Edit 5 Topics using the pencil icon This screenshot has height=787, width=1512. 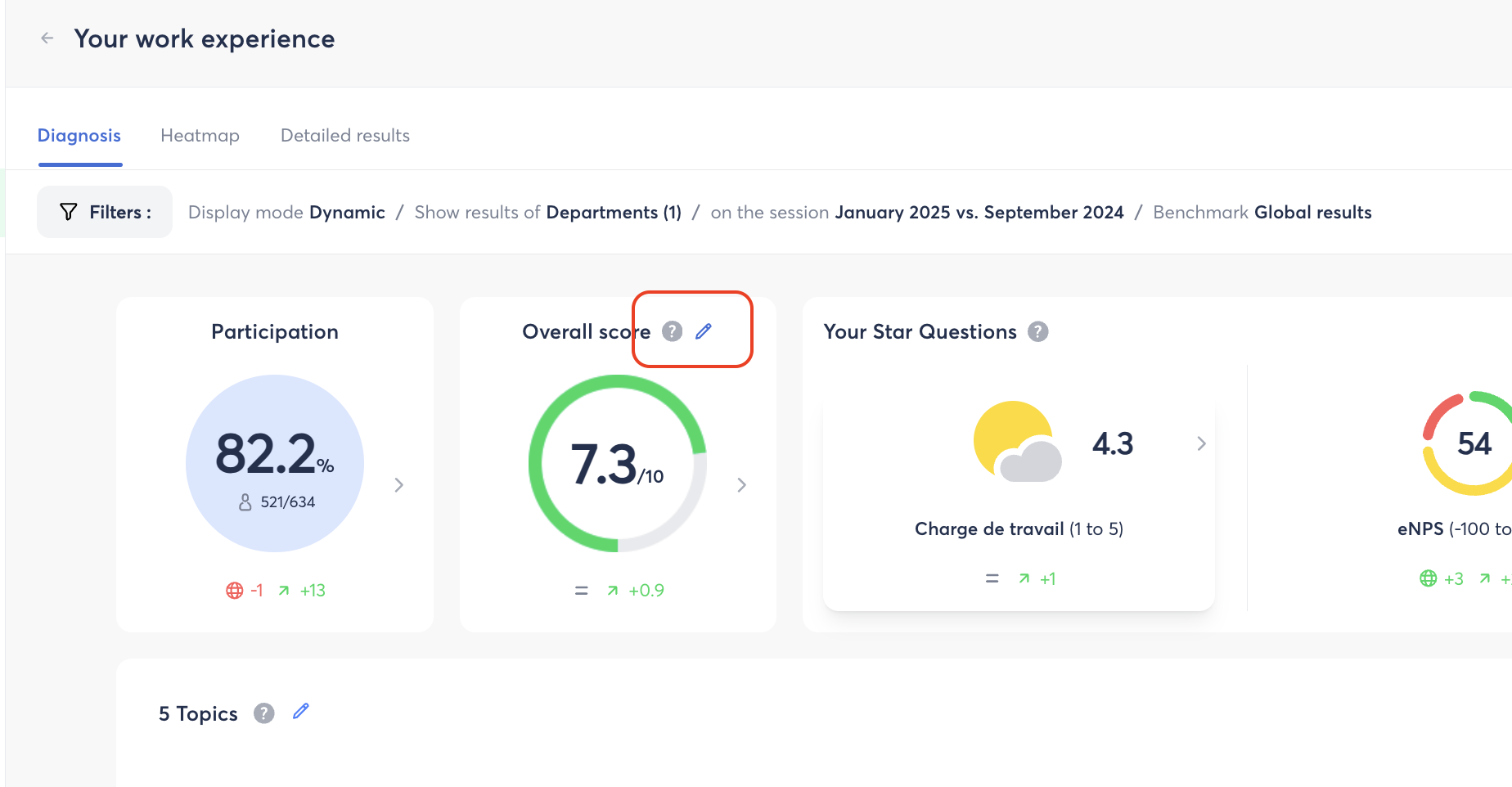[x=301, y=712]
